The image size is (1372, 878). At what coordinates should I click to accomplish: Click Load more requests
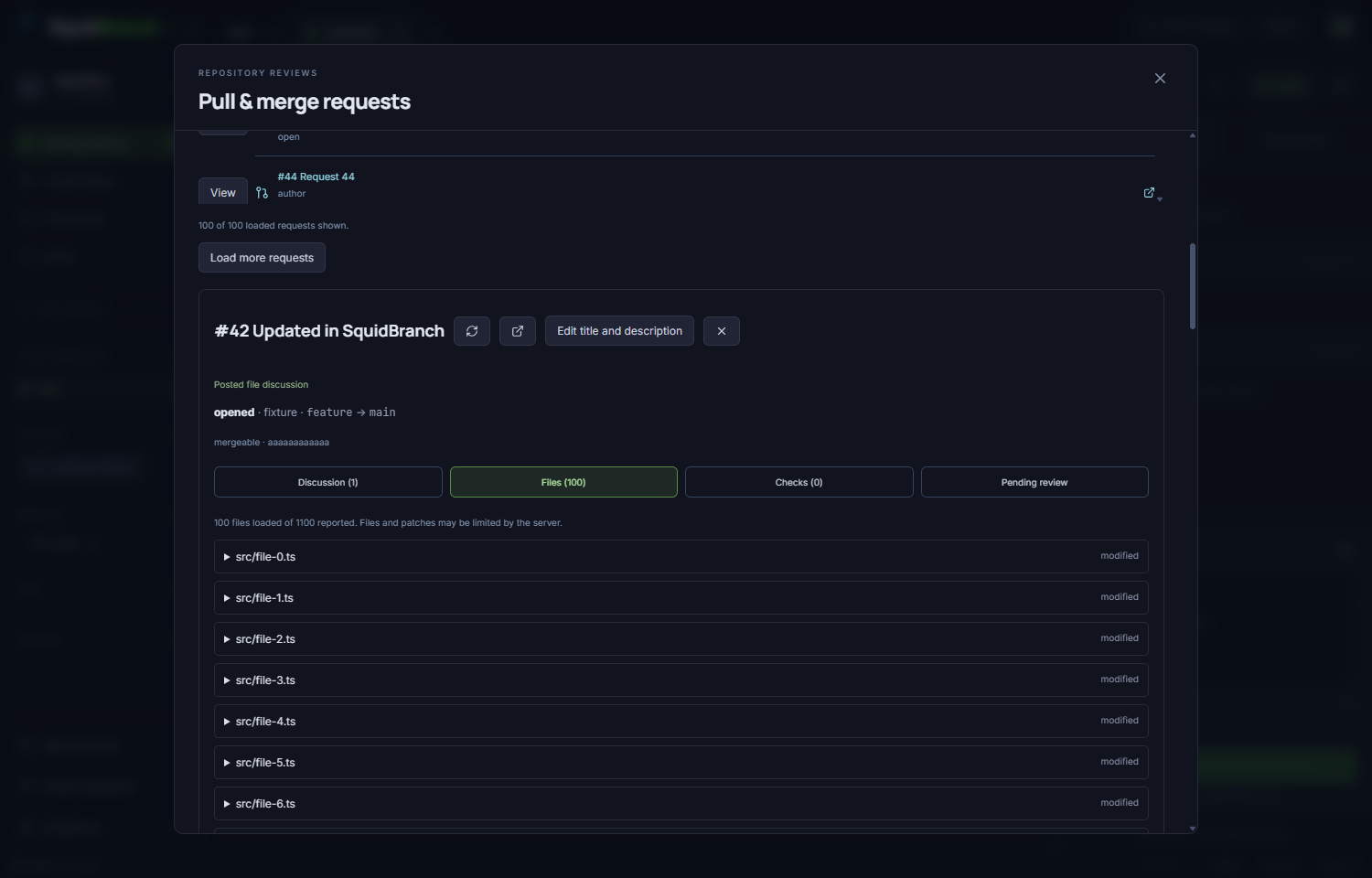[x=262, y=258]
